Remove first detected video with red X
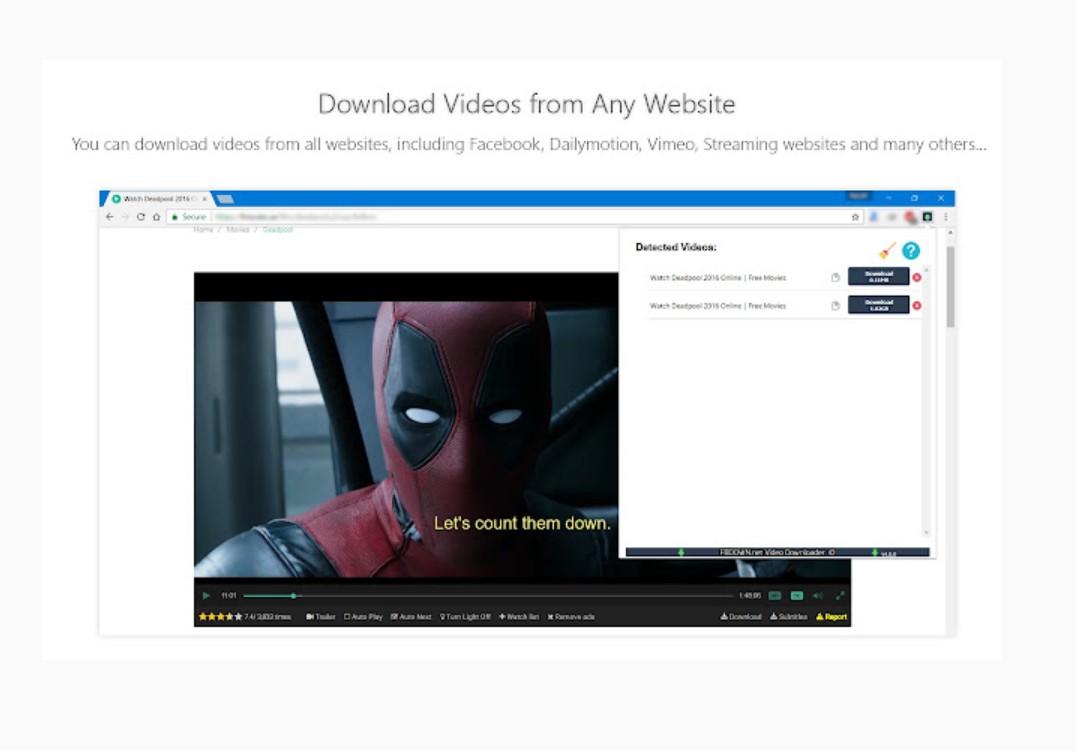Screen dimensions: 1076x751 point(917,277)
